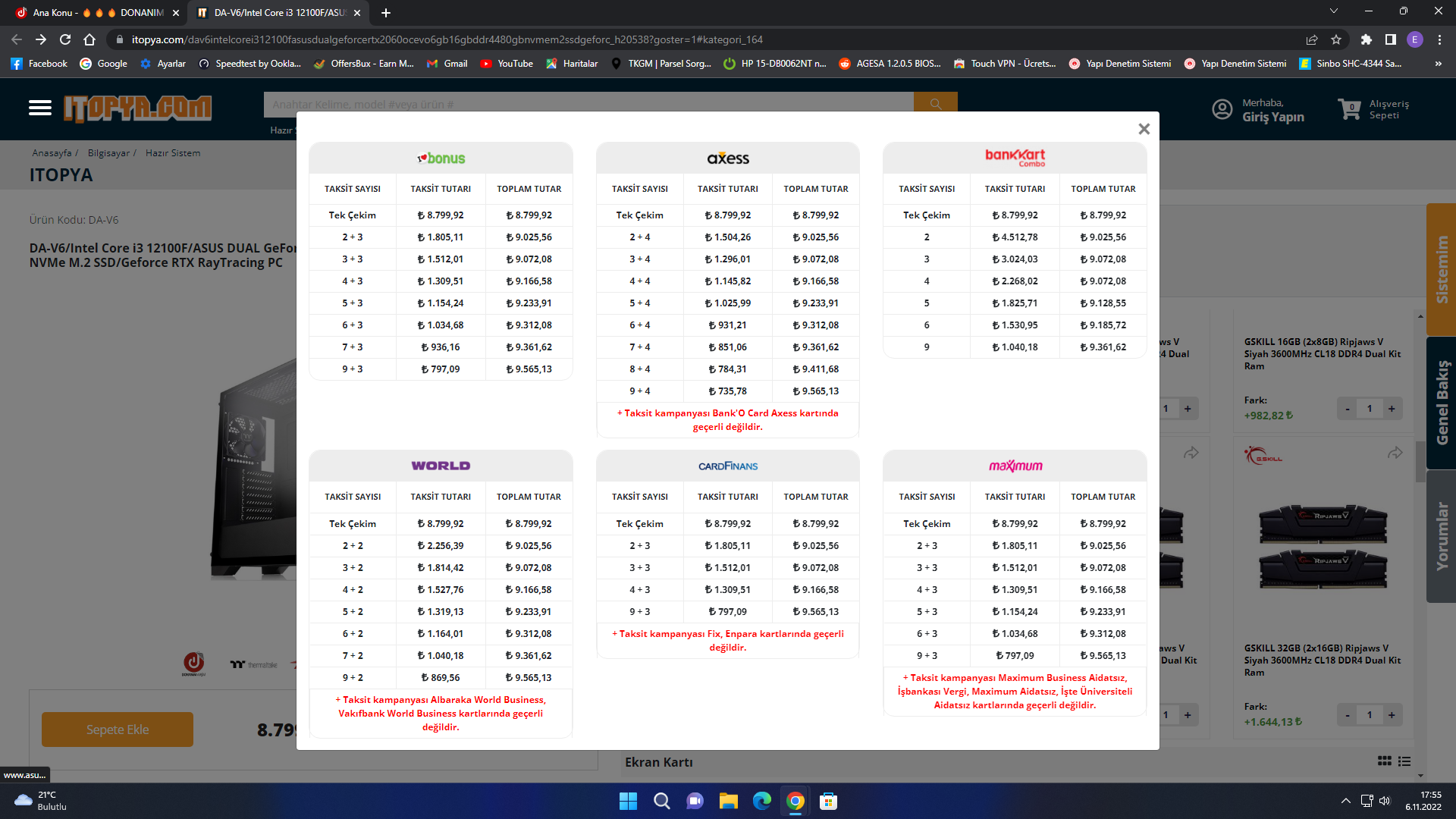Screen dimensions: 1456x819
Task: Open the Sistemim side tab
Action: 1442,269
